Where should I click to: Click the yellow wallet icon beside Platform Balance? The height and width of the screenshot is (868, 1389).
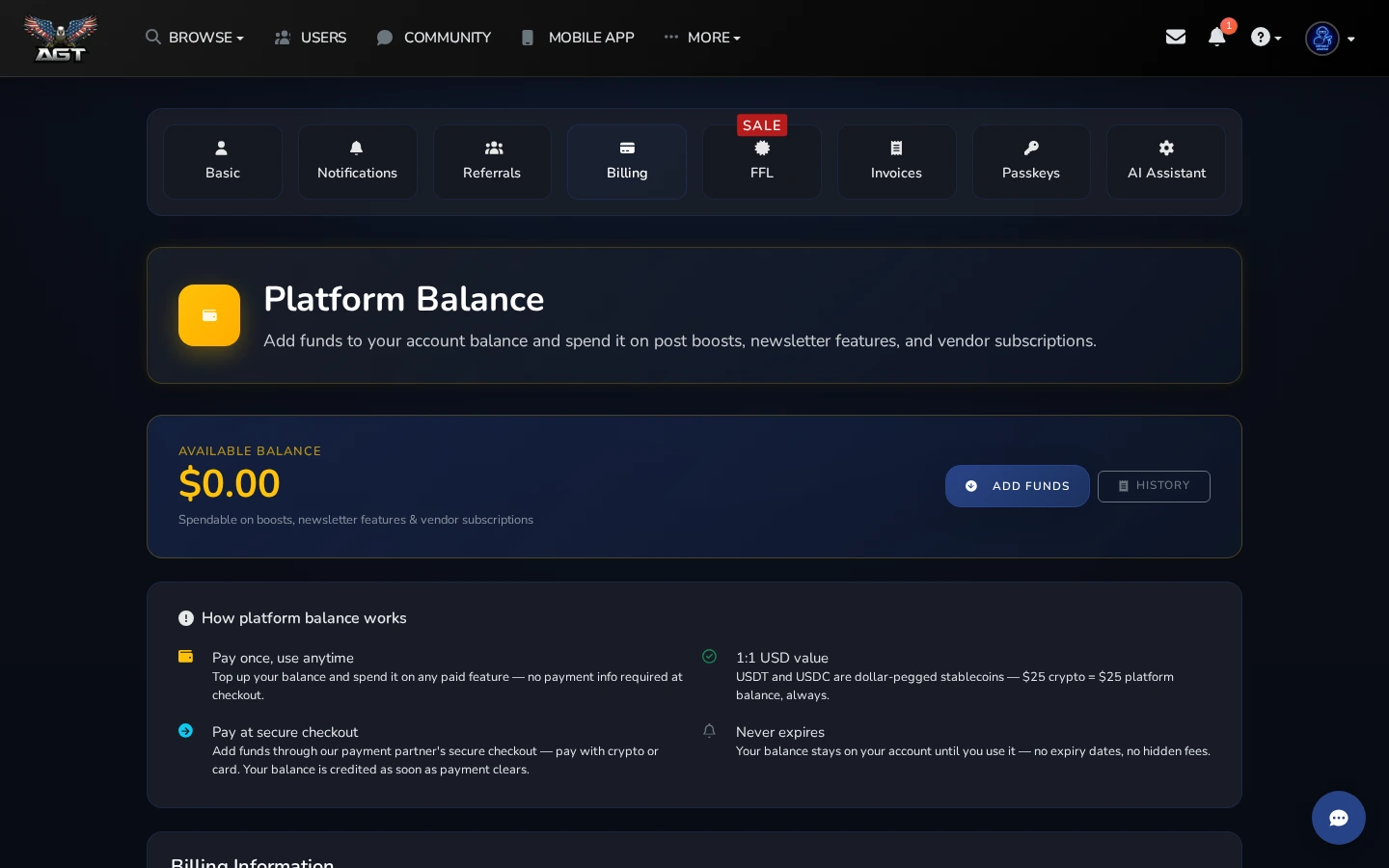pos(209,315)
